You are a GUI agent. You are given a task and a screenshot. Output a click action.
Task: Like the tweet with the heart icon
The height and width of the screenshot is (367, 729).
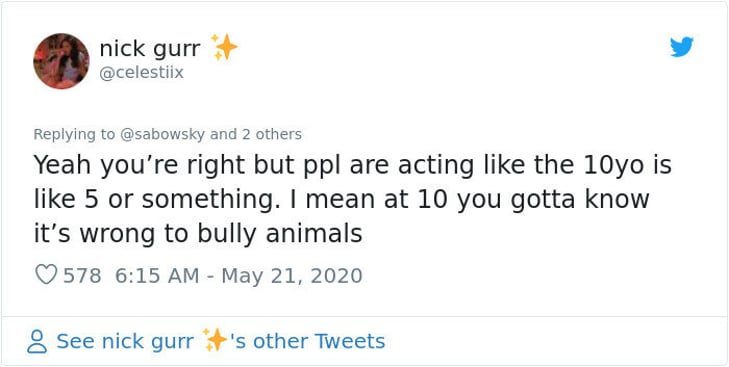46,275
